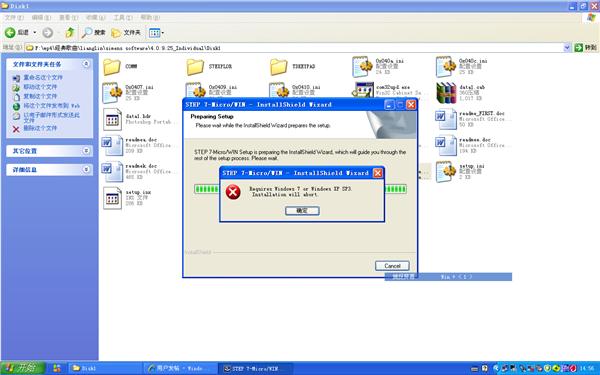Select the setup.inx file icon
Screen dimensions: 600x375
(x=112, y=198)
